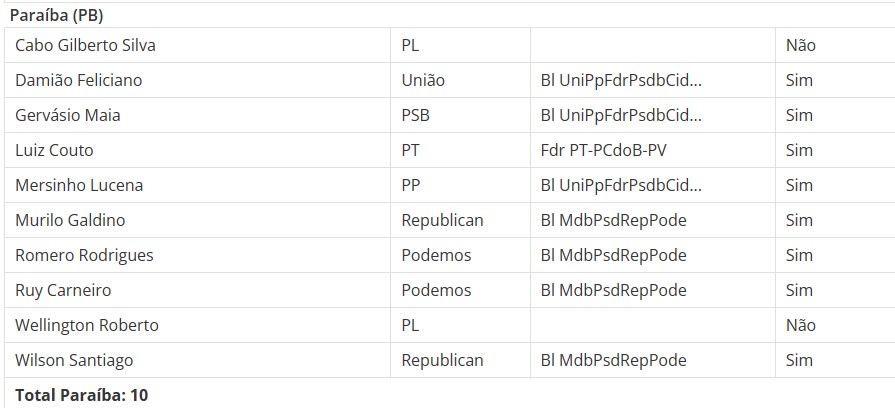The height and width of the screenshot is (408, 895).
Task: Select the Luiz Couto name cell
Action: 197,150
